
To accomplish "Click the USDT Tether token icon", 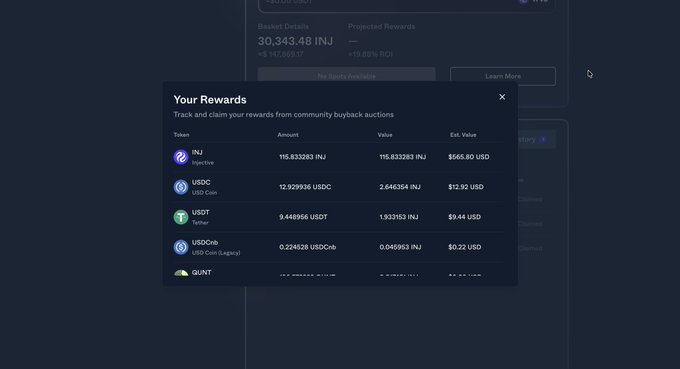I will point(181,217).
